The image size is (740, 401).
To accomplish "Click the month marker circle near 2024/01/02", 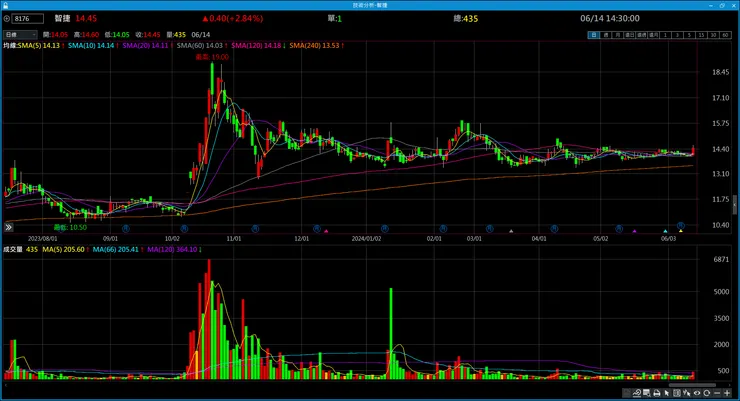I will coord(385,228).
